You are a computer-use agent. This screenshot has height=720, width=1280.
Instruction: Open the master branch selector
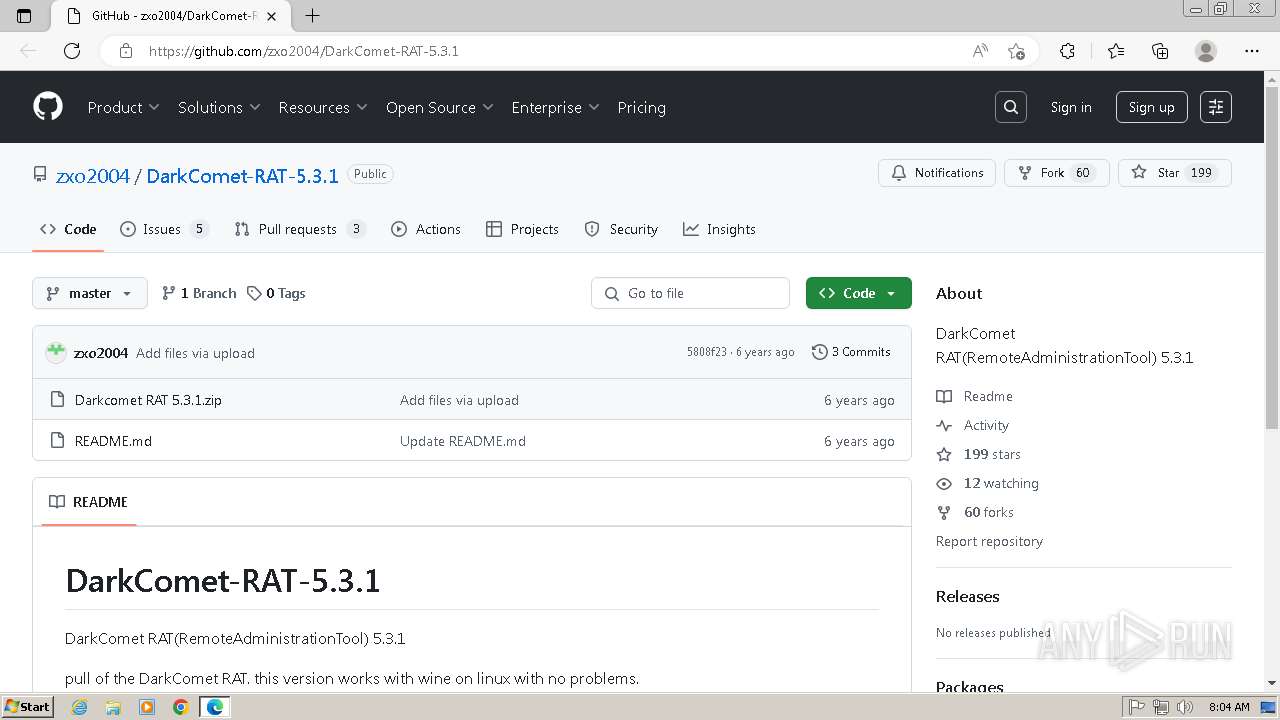pos(90,293)
